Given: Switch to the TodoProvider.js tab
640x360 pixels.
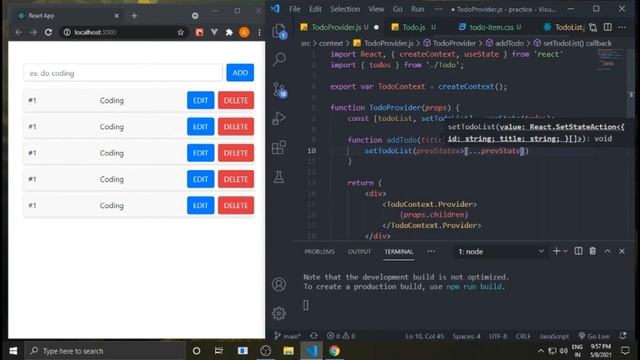Looking at the screenshot, I should click(x=340, y=27).
